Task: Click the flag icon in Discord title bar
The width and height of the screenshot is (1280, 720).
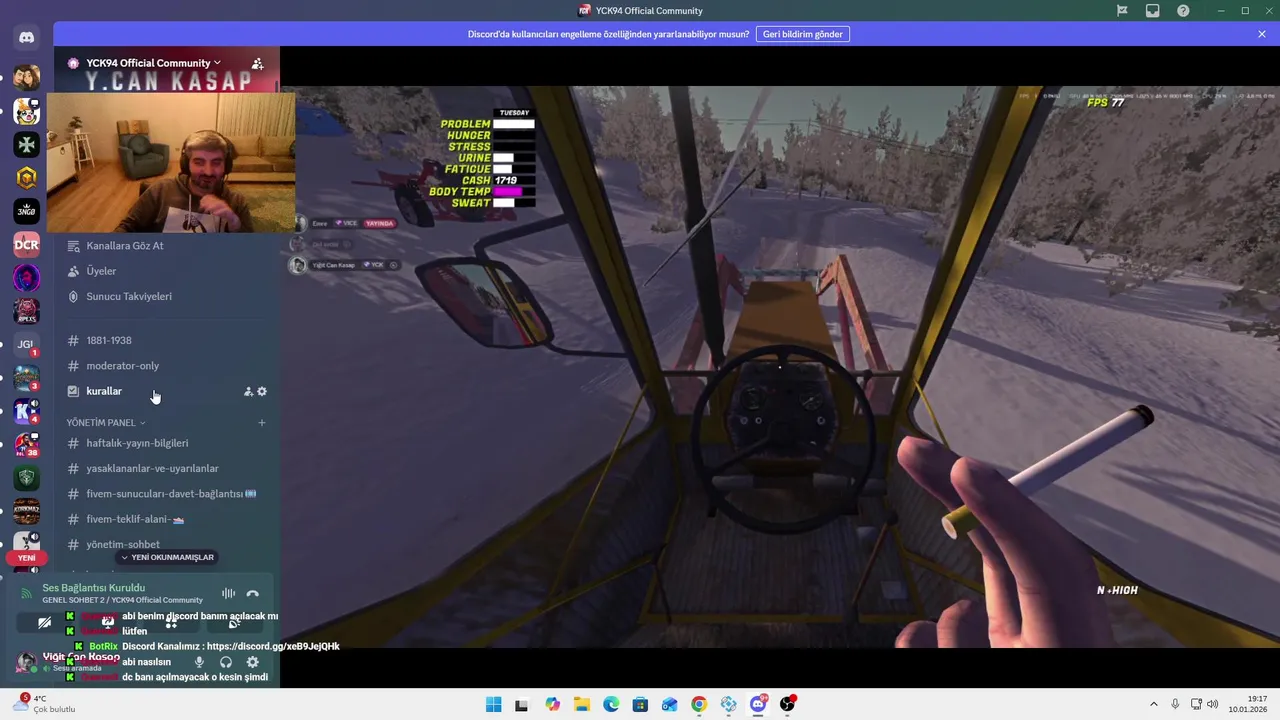Action: coord(1122,11)
